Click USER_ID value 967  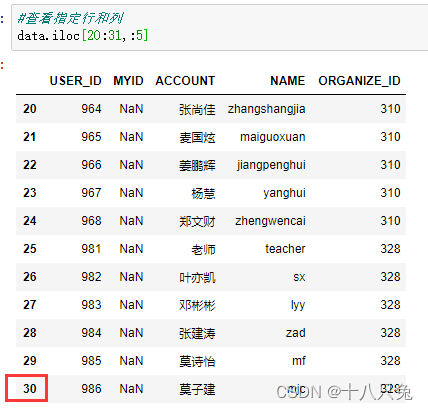[x=91, y=193]
